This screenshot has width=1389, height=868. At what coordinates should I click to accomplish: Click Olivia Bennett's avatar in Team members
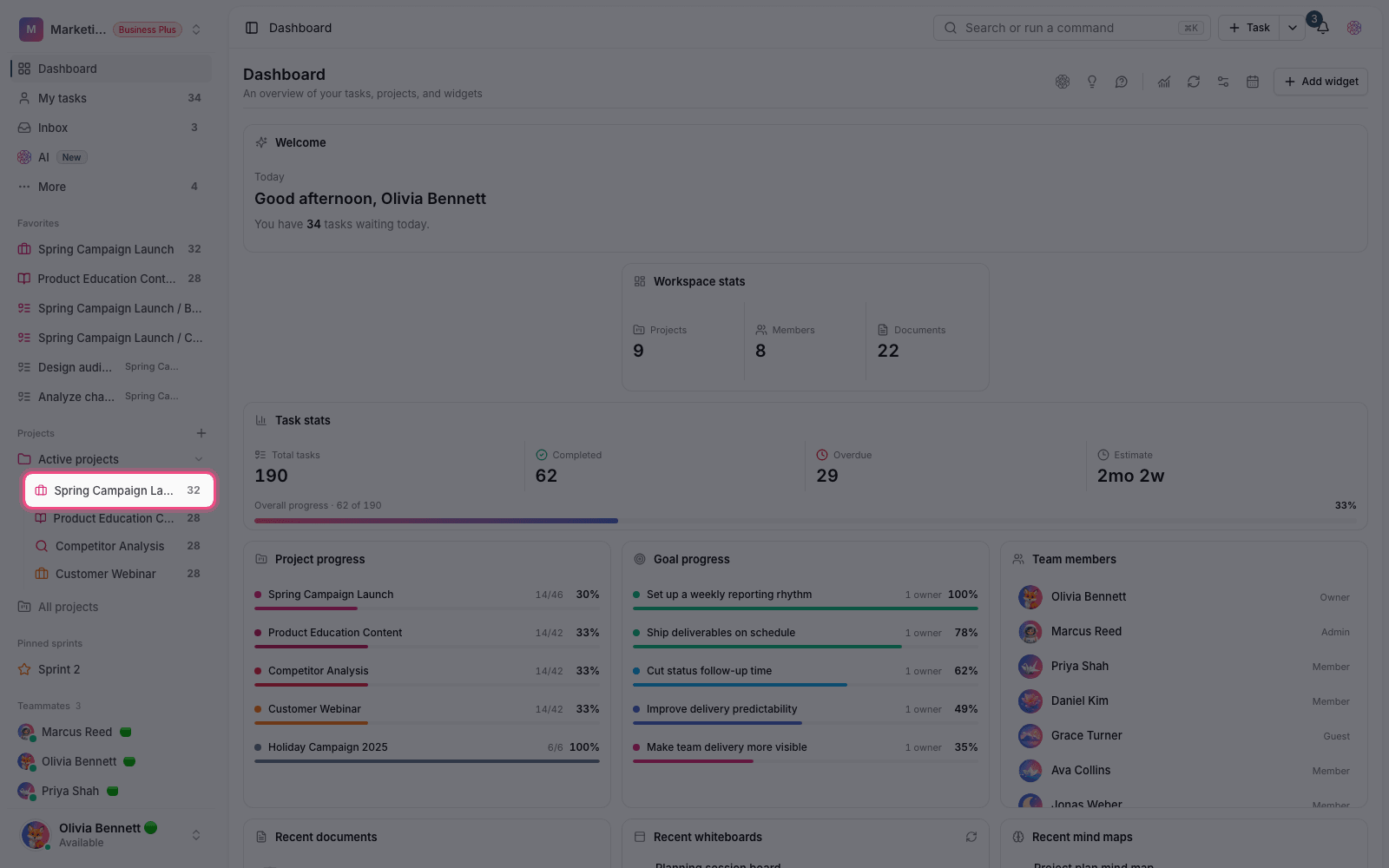point(1030,596)
